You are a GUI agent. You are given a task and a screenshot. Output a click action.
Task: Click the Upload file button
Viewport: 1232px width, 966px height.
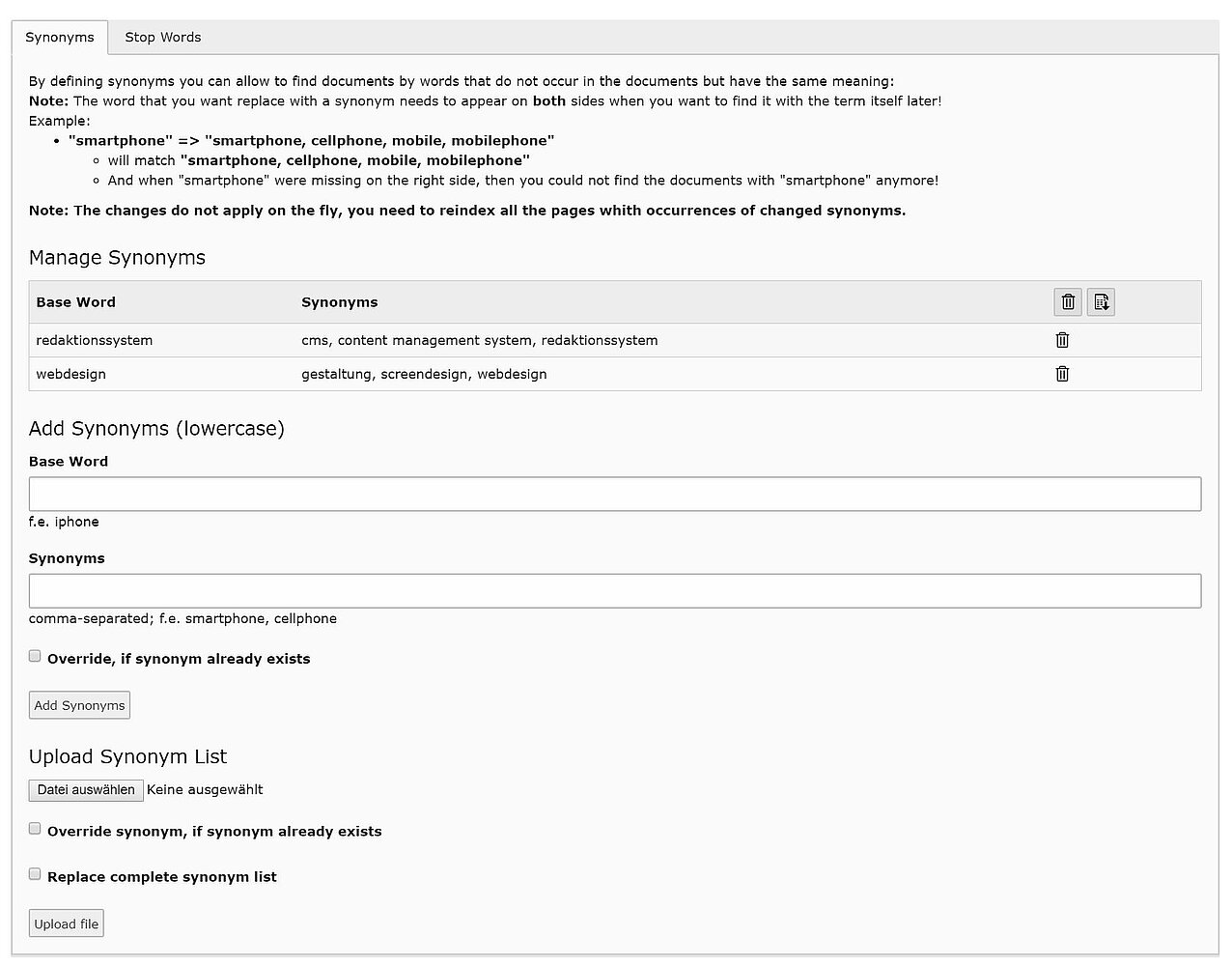(x=67, y=924)
